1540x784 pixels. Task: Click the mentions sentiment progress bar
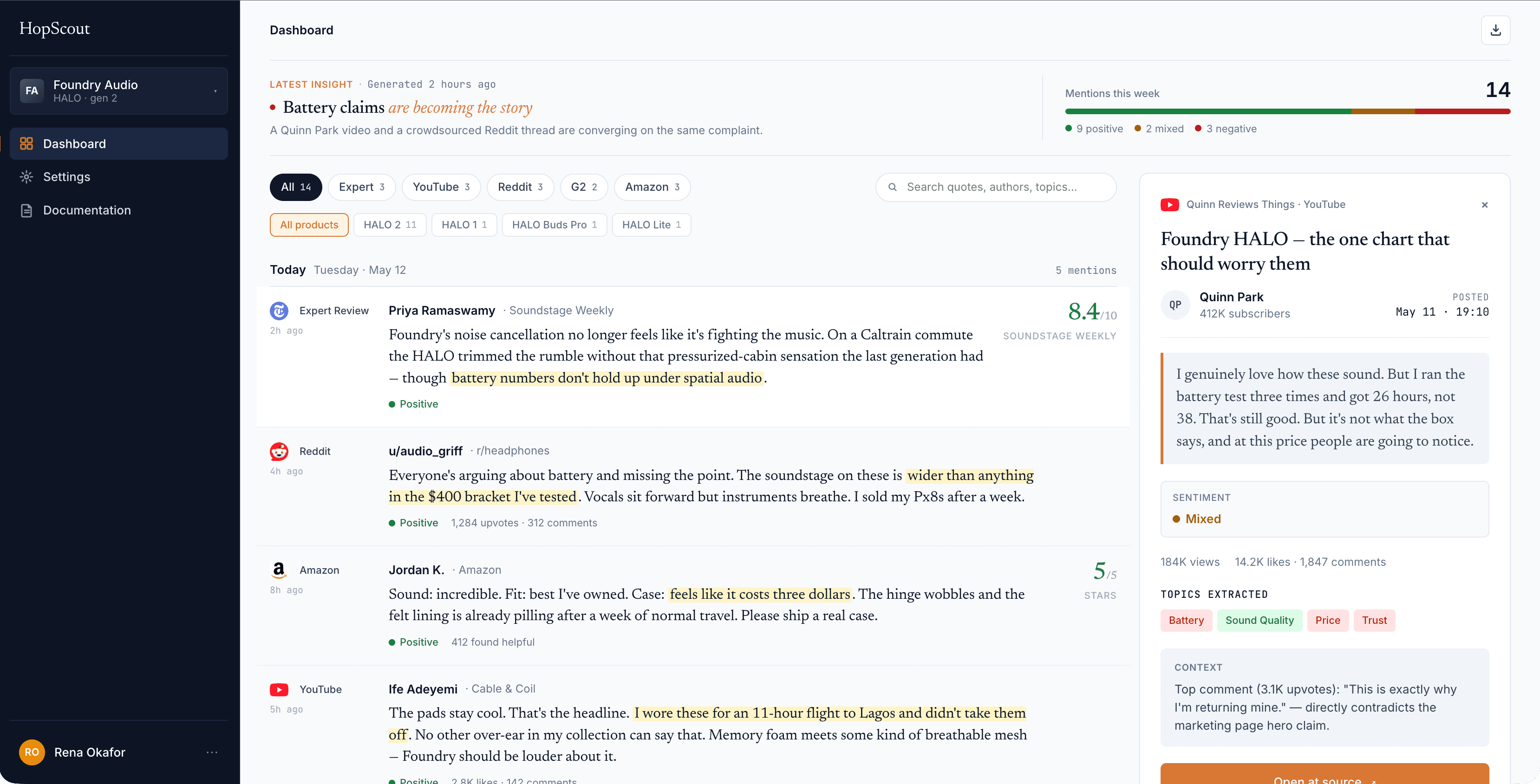(1287, 111)
